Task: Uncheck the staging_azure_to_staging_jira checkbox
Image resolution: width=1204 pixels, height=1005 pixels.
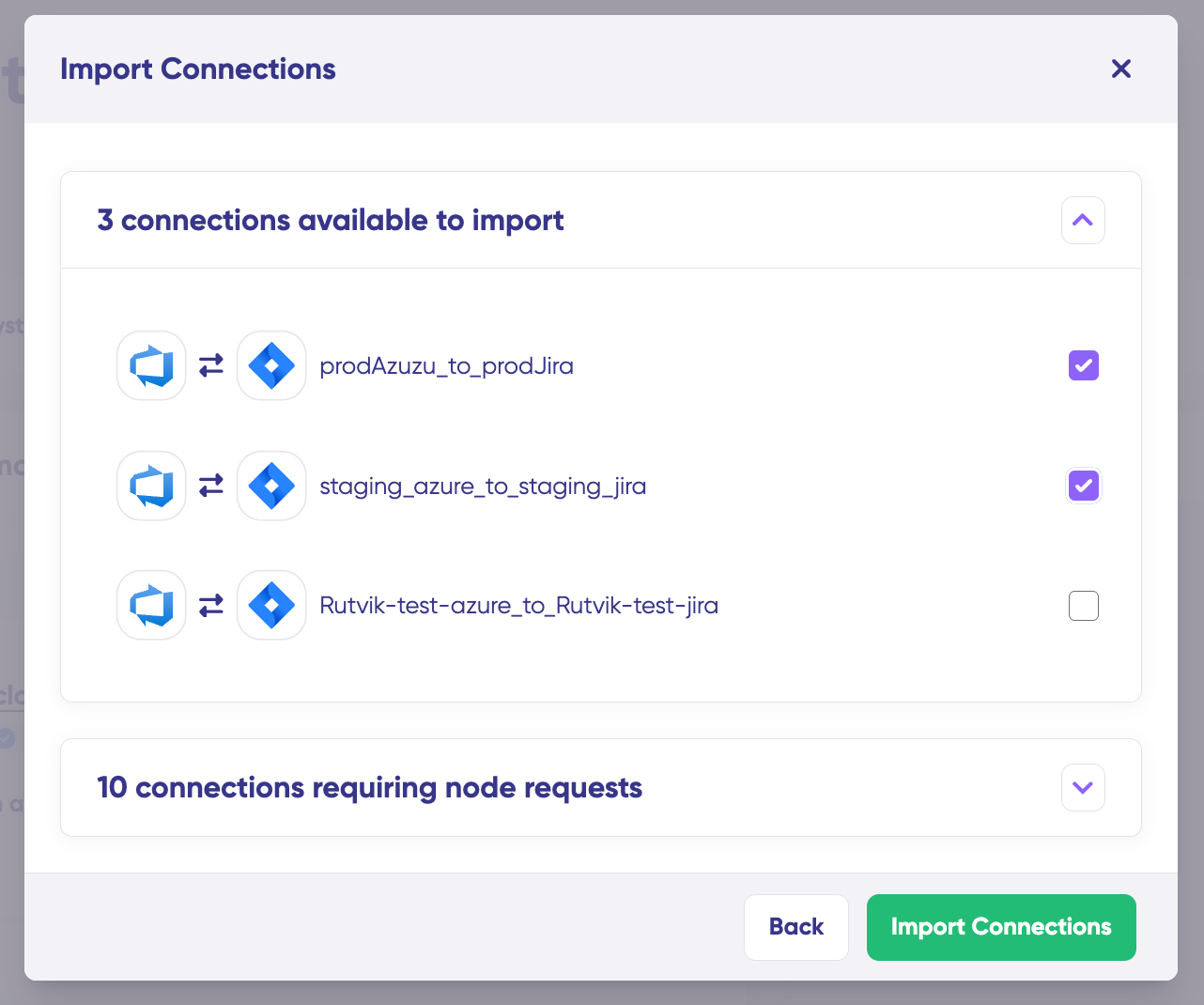Action: 1084,486
